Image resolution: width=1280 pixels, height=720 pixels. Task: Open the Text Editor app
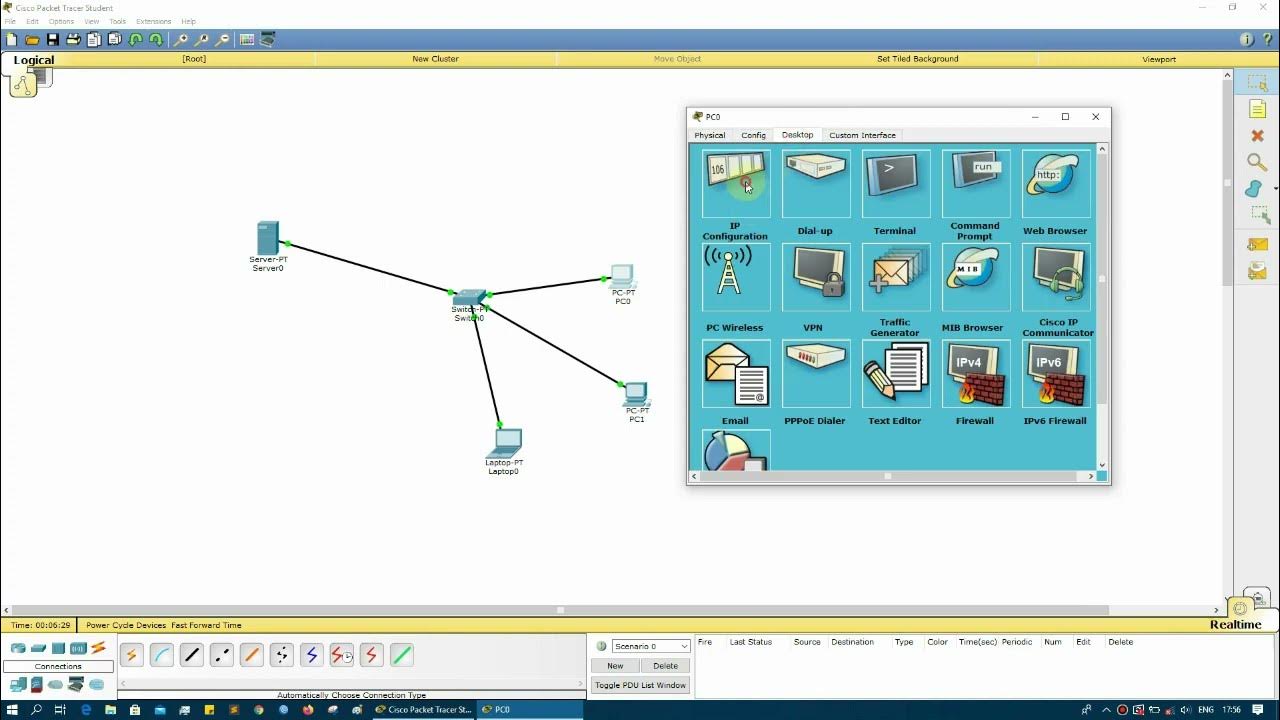[895, 374]
